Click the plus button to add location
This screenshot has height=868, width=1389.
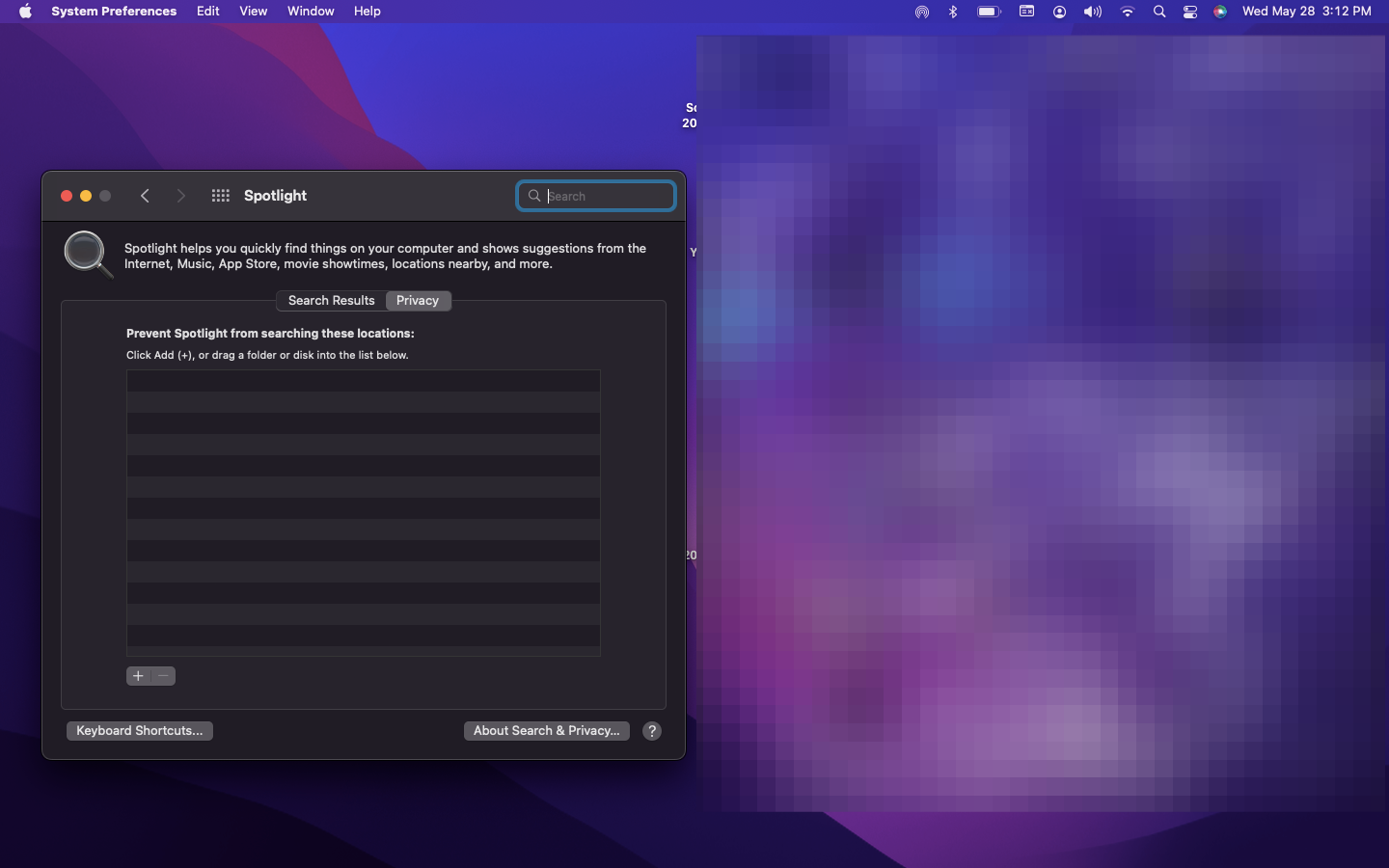pos(138,676)
